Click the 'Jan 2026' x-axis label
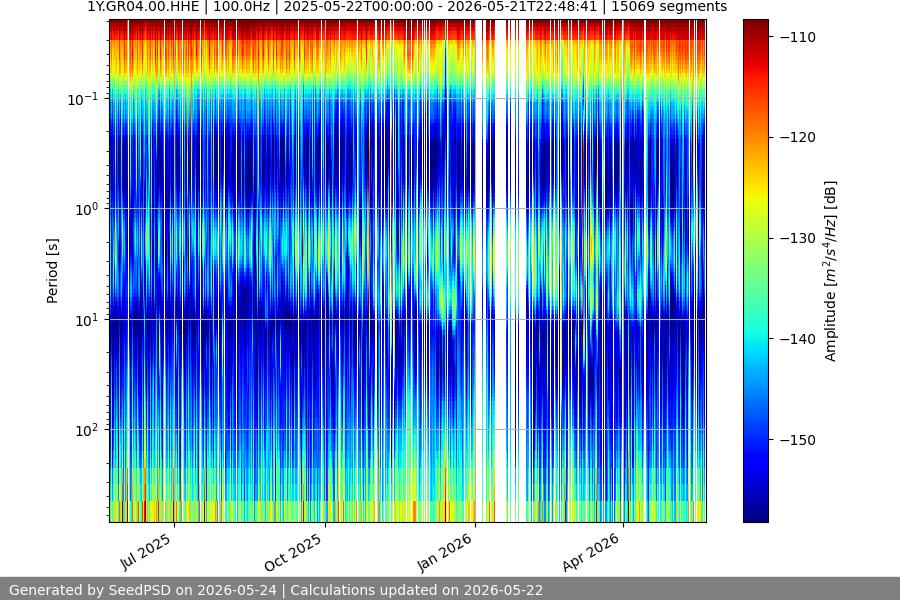900x600 pixels. (444, 552)
